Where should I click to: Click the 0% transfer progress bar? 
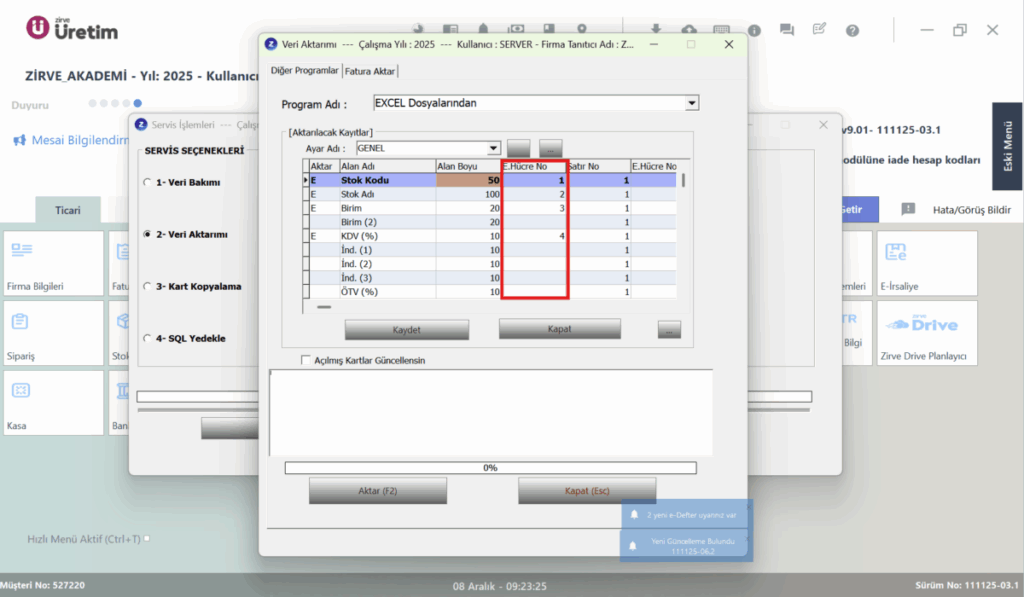(490, 468)
